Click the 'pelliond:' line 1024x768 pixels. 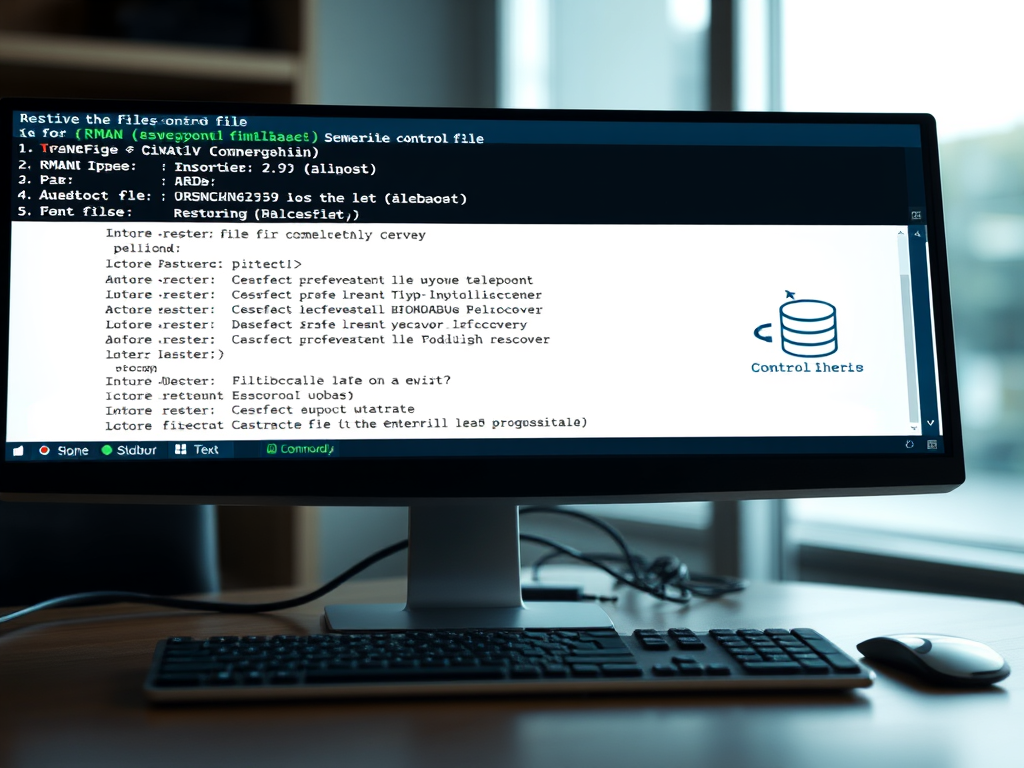[147, 248]
